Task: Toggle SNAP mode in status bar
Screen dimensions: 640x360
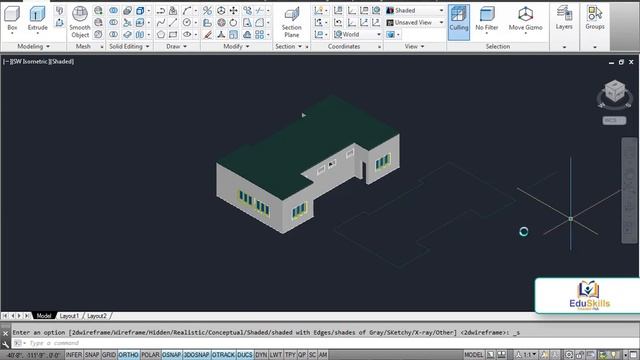Action: (x=92, y=355)
